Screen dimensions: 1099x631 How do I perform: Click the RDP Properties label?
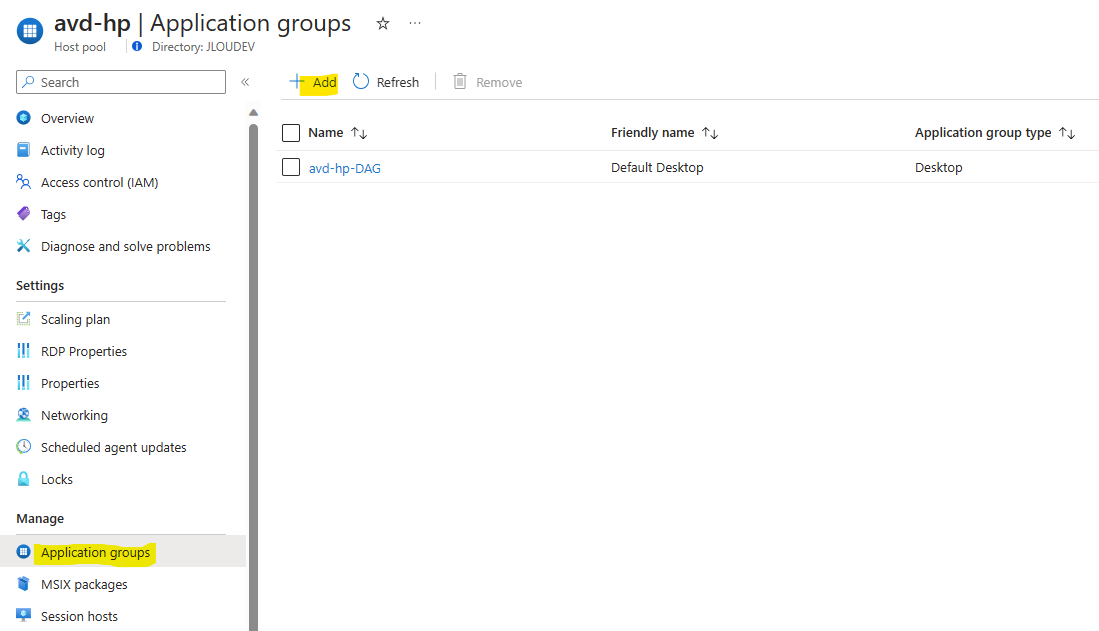84,351
